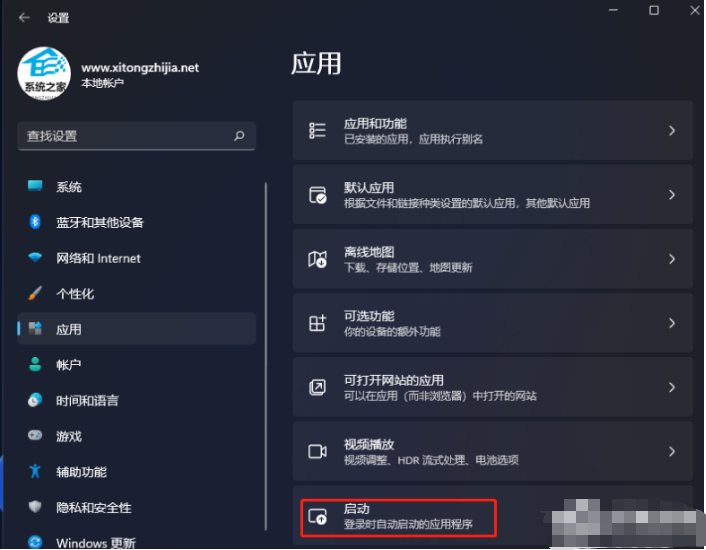The width and height of the screenshot is (706, 550).
Task: Click the 离线地图 map icon
Action: click(317, 259)
